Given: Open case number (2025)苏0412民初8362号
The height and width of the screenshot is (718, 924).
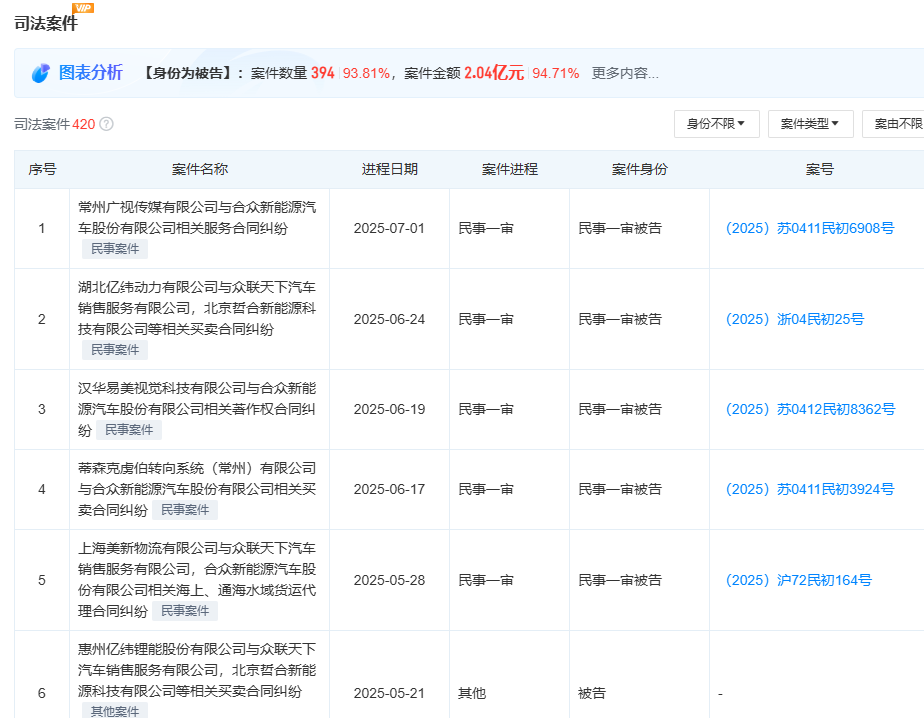Looking at the screenshot, I should tap(809, 409).
